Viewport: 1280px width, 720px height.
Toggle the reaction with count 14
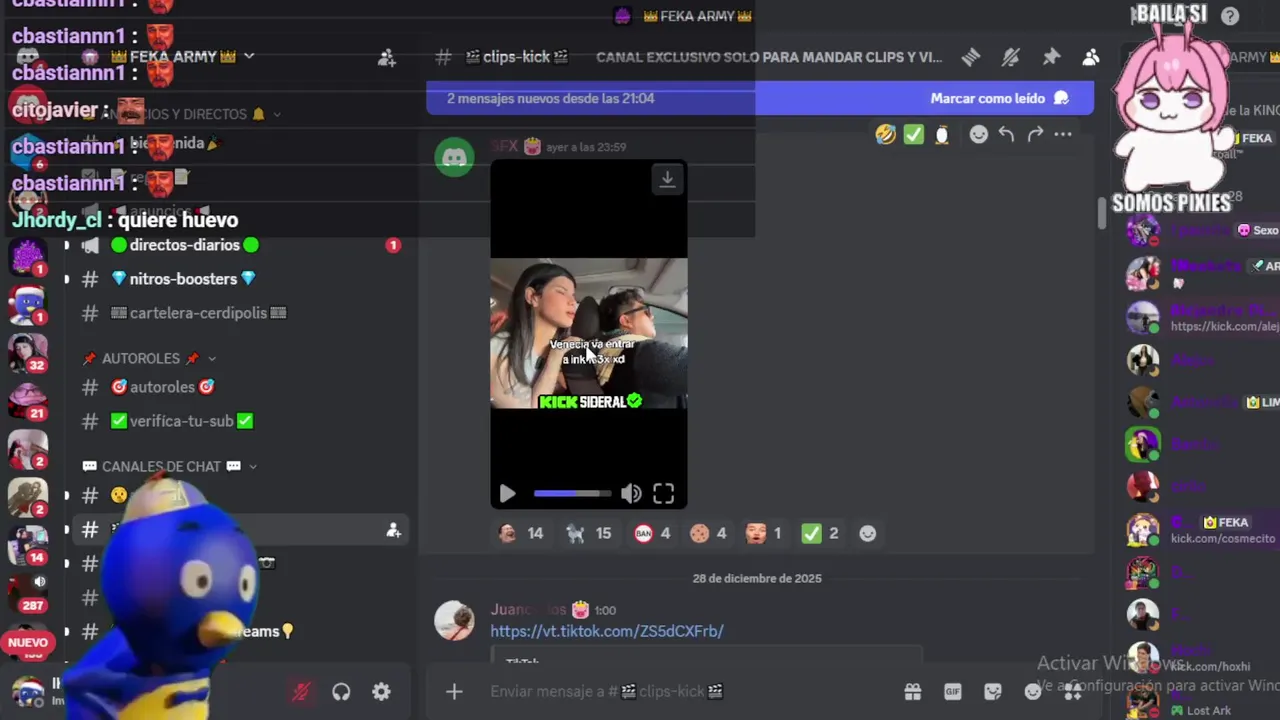[520, 534]
